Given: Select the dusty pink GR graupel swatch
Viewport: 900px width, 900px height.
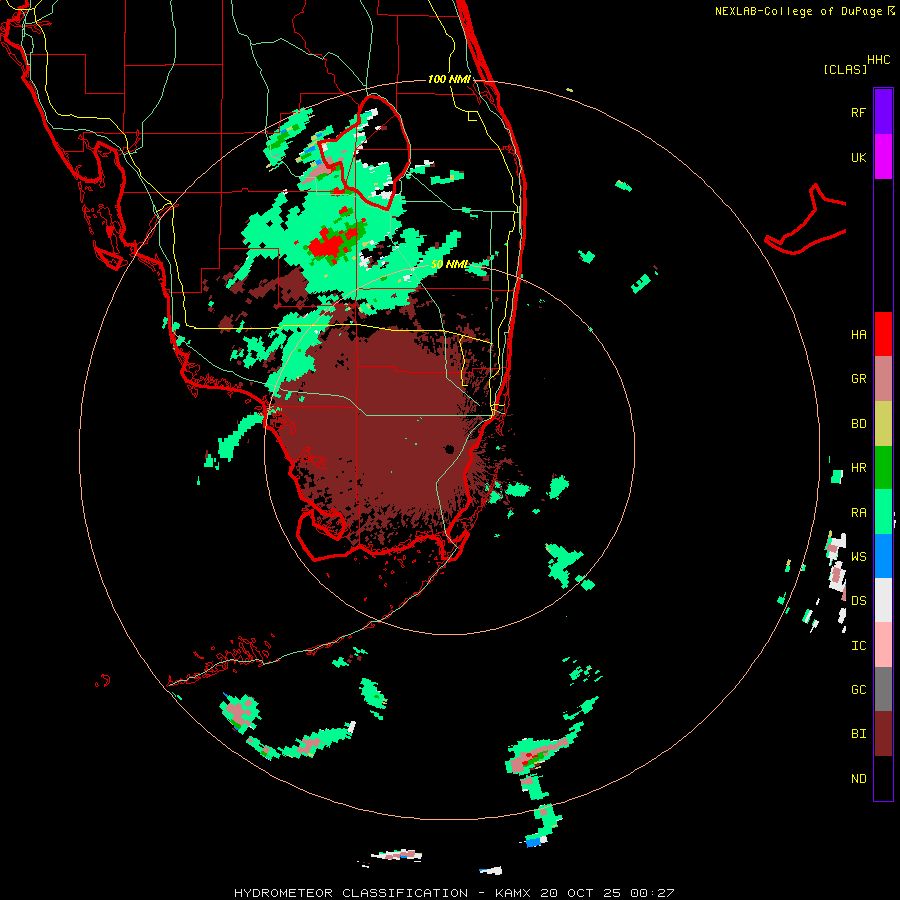Looking at the screenshot, I should point(883,379).
